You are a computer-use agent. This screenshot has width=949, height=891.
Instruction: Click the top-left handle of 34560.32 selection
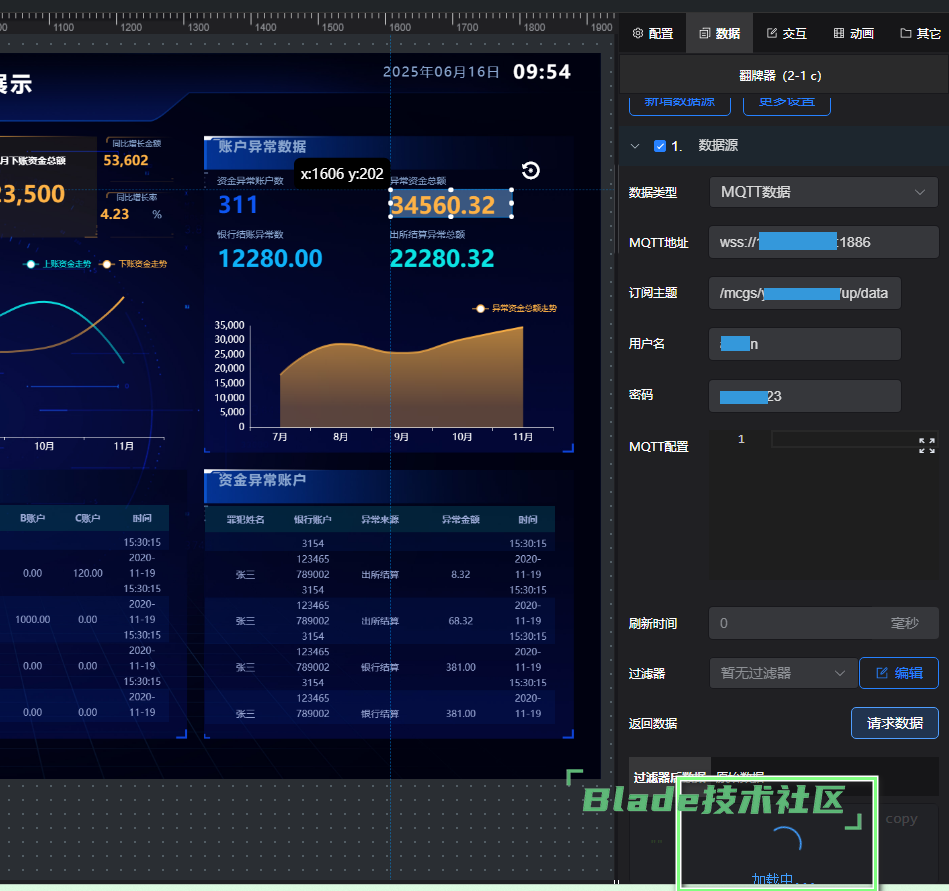[390, 190]
